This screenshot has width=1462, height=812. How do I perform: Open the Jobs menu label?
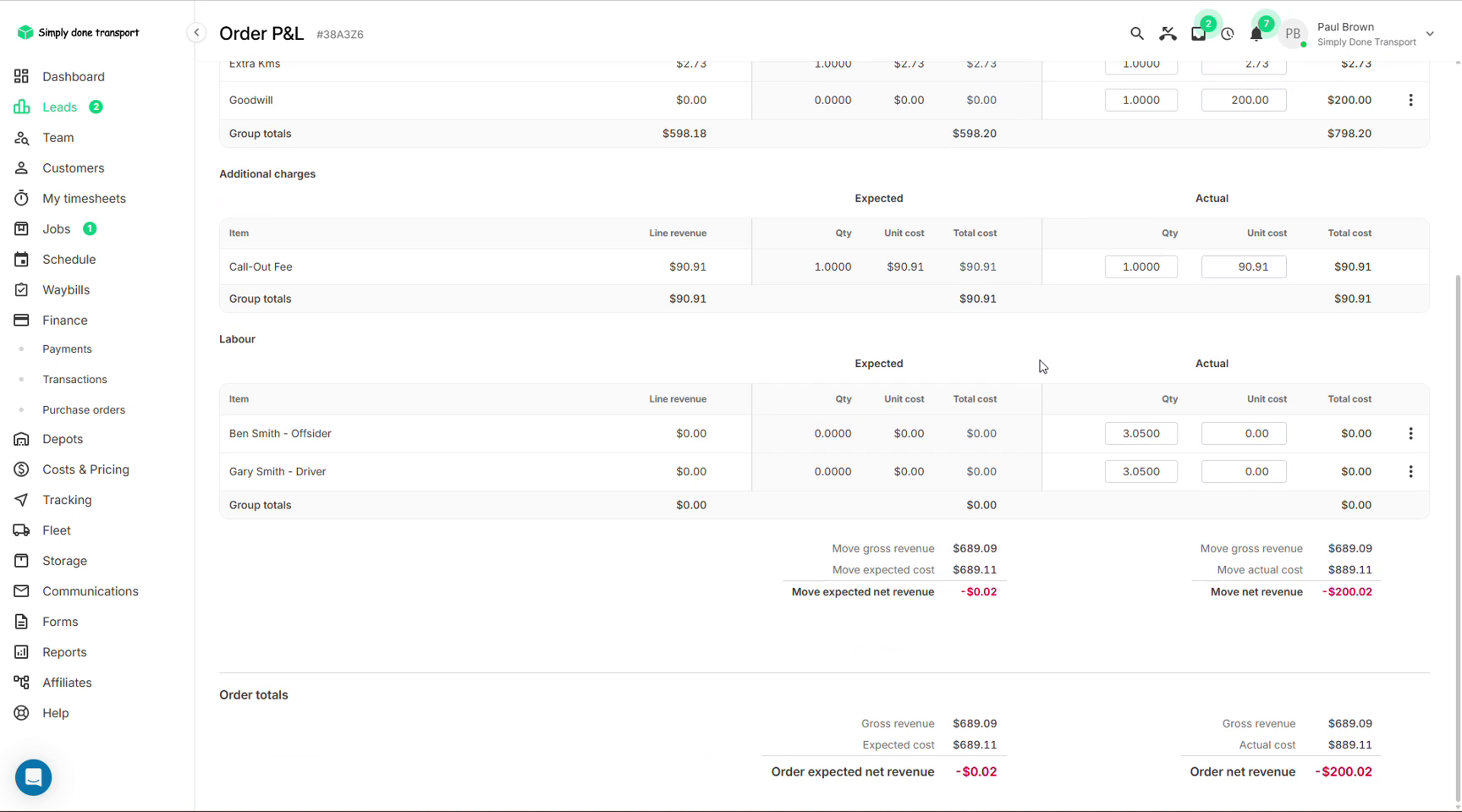pos(56,228)
